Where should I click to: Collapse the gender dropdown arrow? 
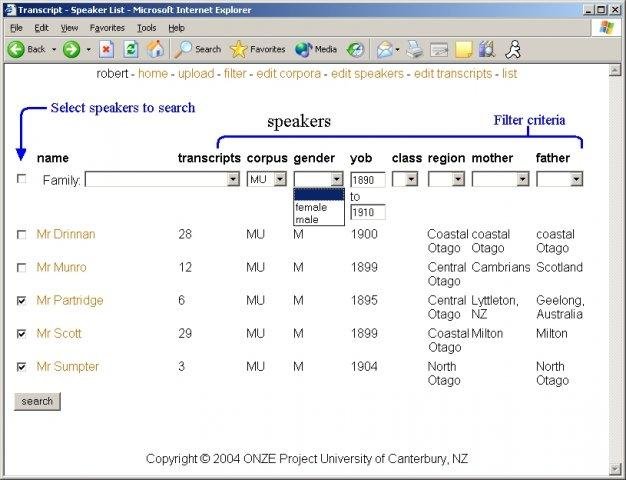click(x=337, y=179)
